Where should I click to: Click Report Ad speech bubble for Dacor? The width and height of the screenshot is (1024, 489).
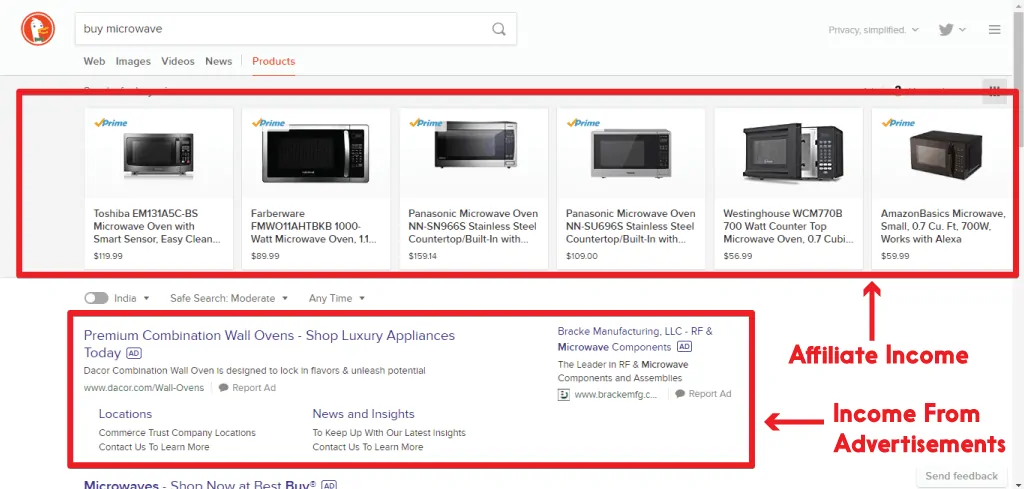[225, 388]
